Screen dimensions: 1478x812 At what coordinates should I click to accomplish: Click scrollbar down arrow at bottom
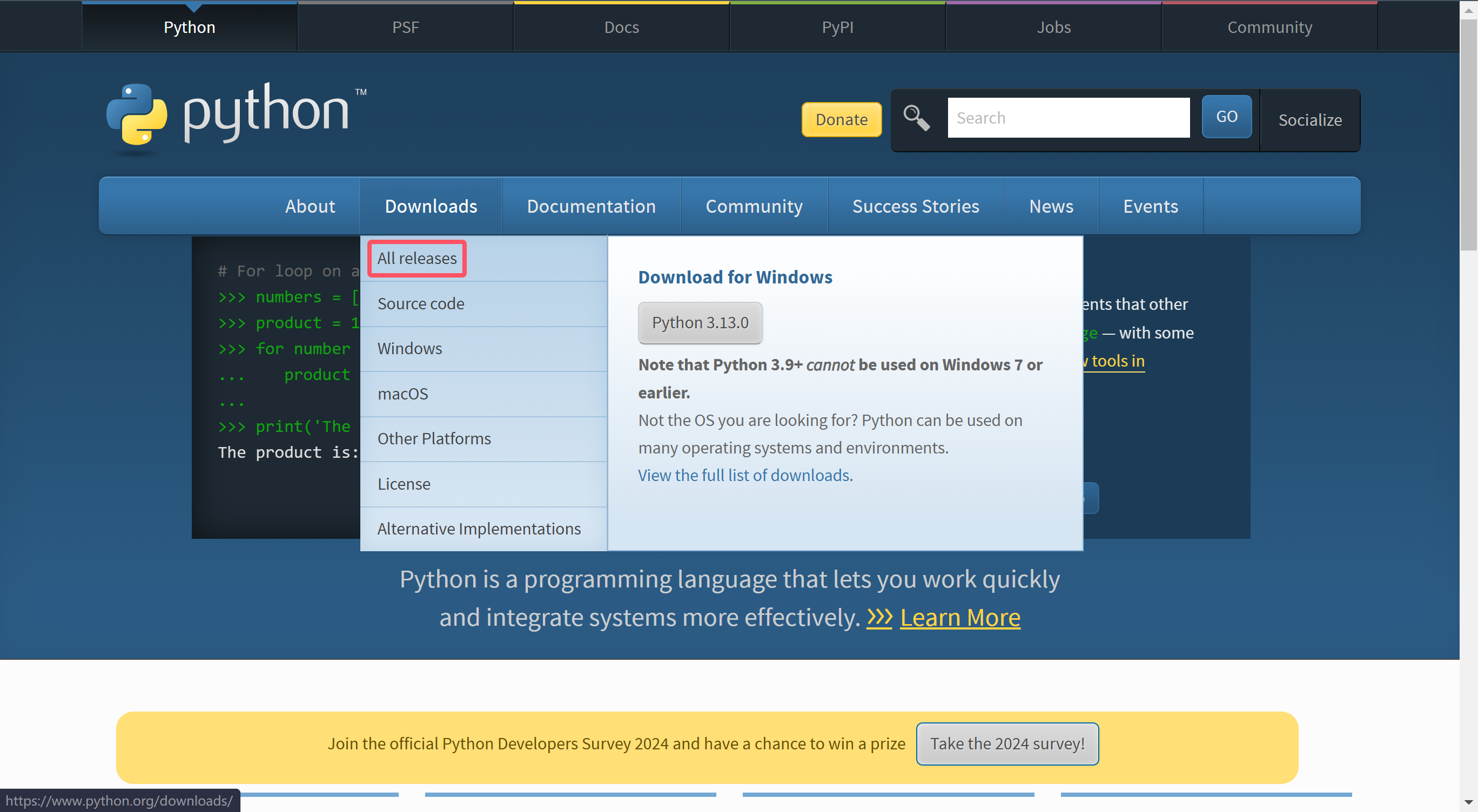1468,802
